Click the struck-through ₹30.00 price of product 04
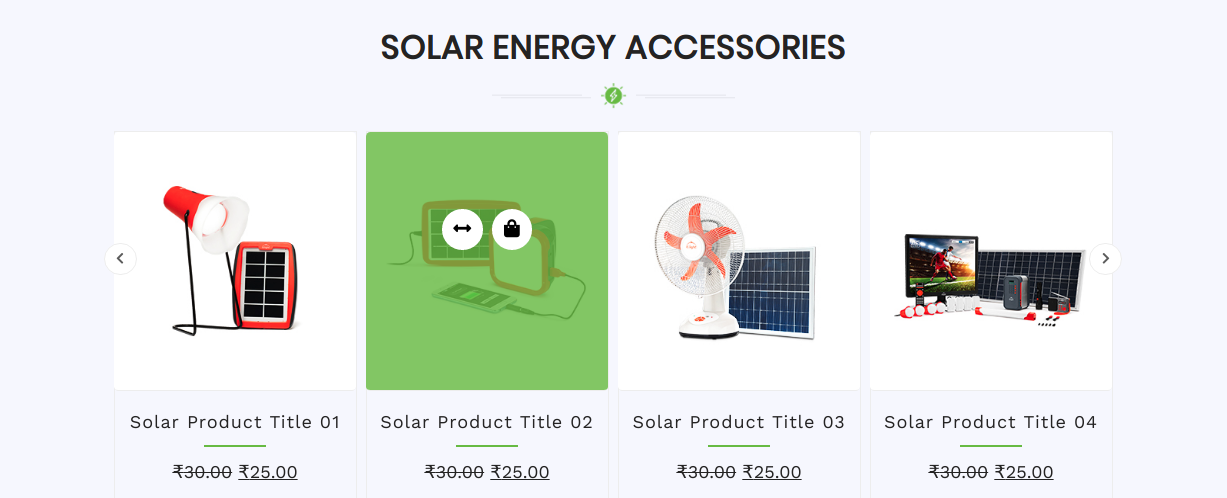Viewport: 1227px width, 498px height. 958,472
